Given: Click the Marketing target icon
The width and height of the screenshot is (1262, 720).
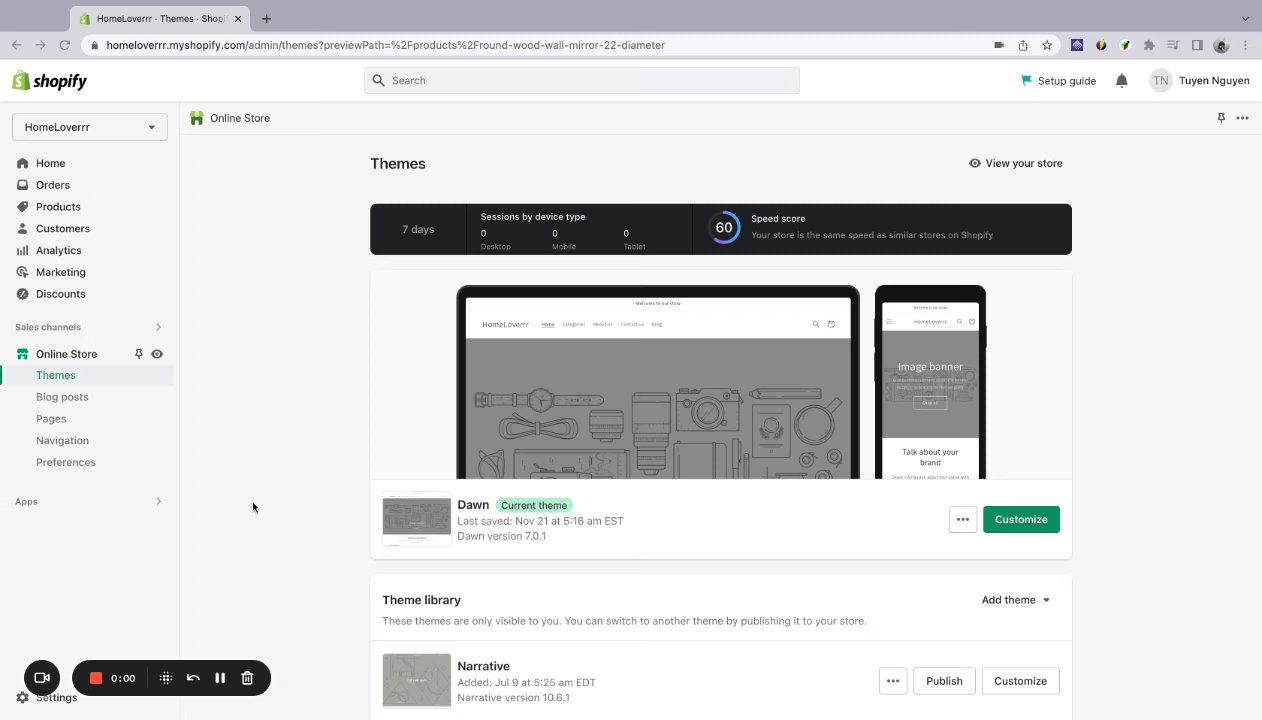Looking at the screenshot, I should (x=23, y=272).
